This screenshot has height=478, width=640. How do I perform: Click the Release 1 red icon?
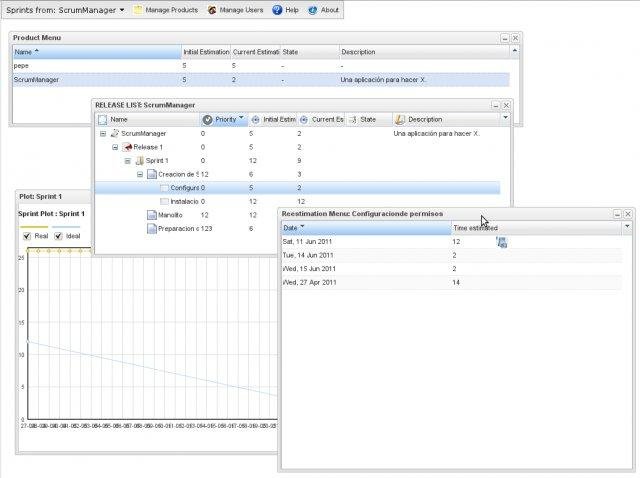pos(127,147)
